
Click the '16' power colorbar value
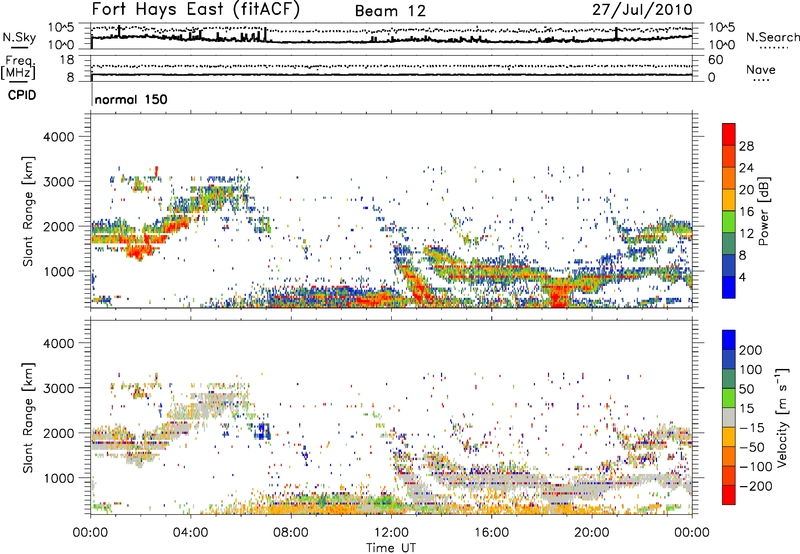(x=746, y=212)
